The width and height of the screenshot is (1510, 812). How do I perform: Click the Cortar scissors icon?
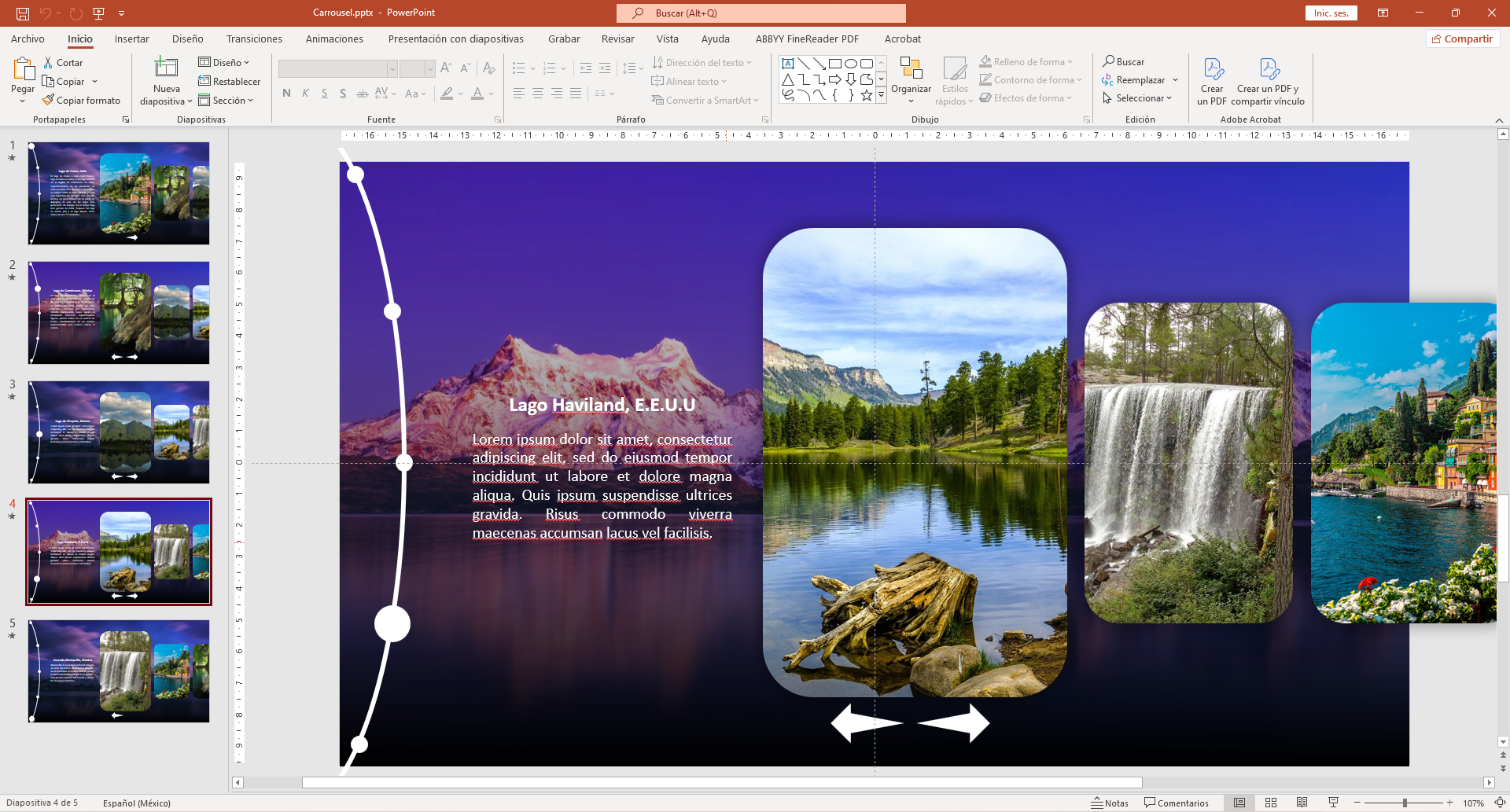pos(49,63)
